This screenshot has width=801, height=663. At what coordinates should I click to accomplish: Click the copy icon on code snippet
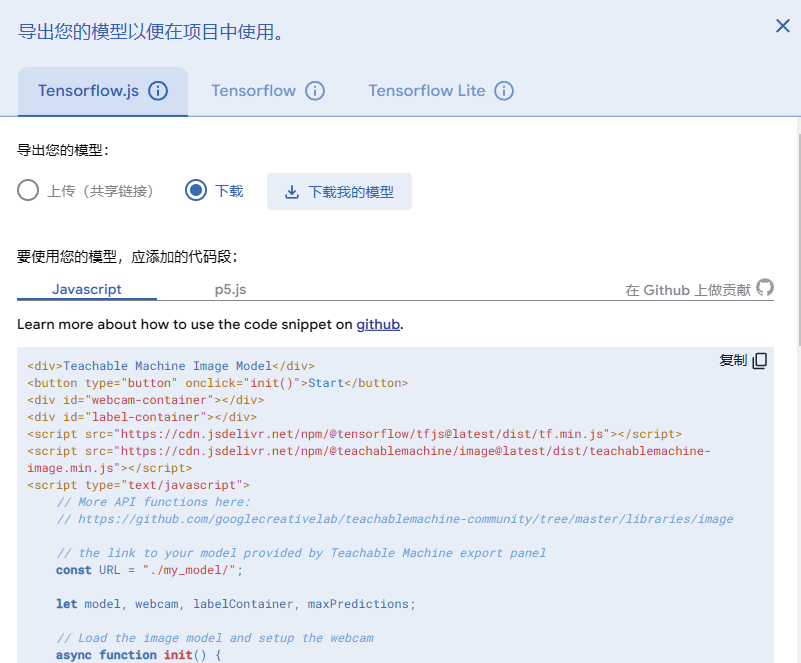click(760, 361)
